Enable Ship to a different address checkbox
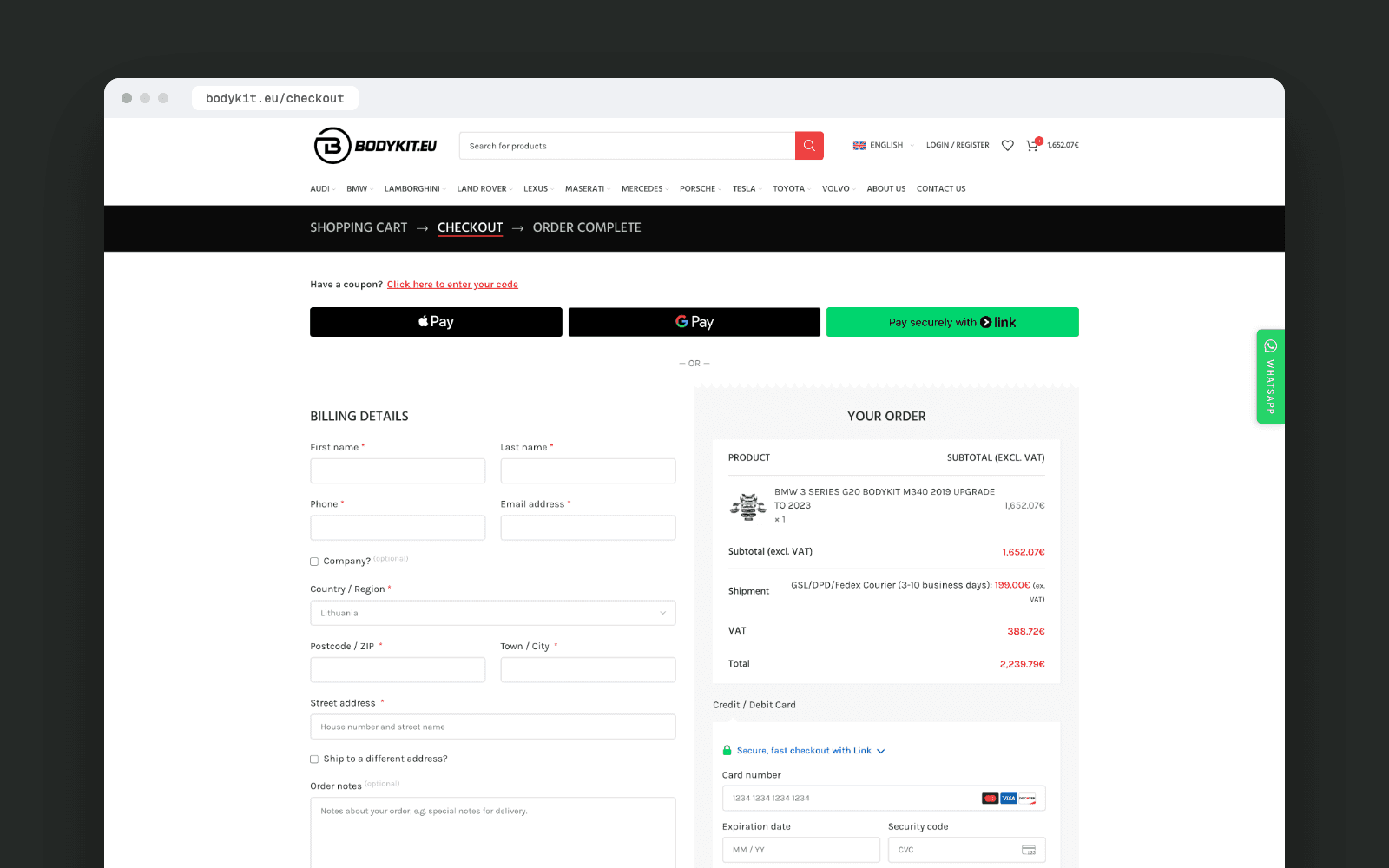This screenshot has height=868, width=1389. point(314,759)
